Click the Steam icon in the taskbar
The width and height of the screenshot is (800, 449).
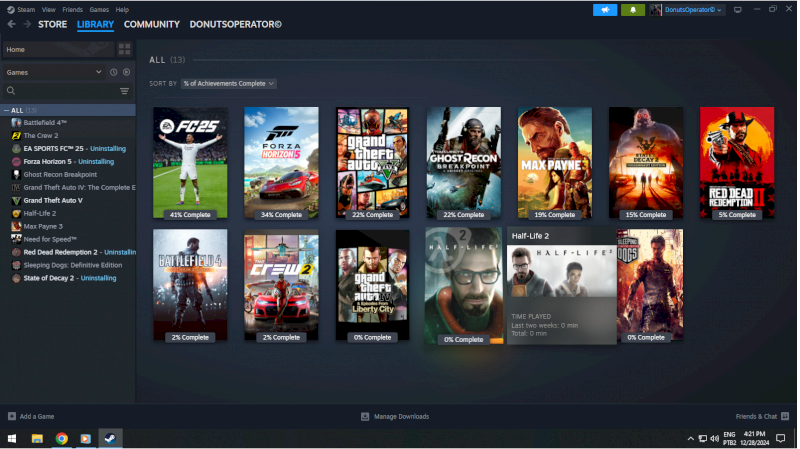click(x=110, y=438)
